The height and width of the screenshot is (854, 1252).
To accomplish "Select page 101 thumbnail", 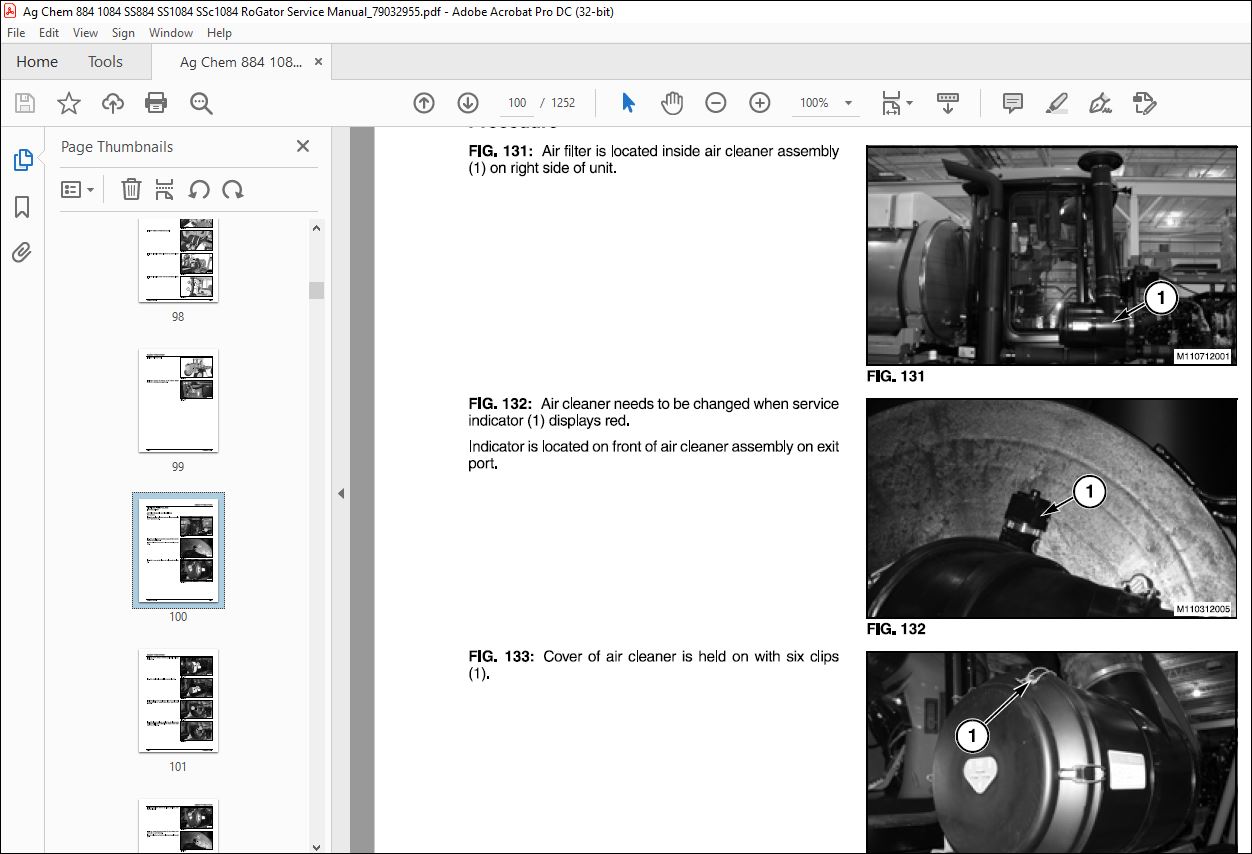I will pos(178,700).
